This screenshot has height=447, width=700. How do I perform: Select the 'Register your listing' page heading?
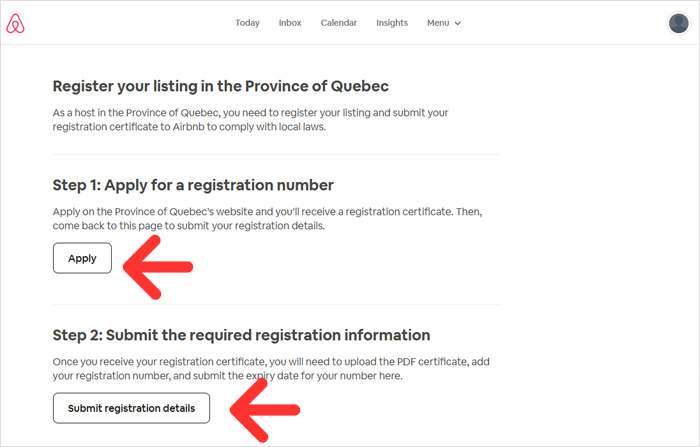[221, 86]
